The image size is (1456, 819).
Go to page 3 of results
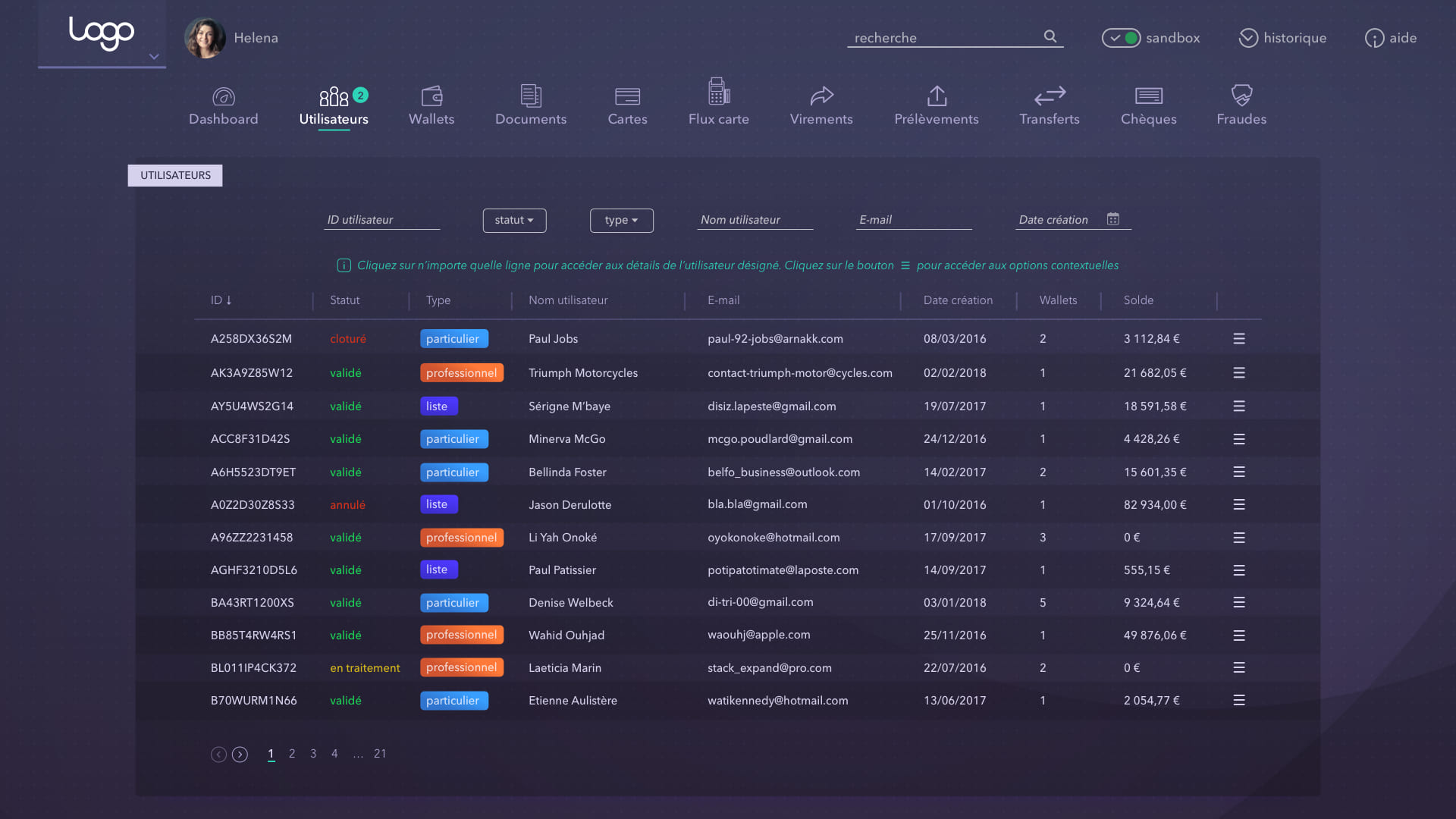(313, 754)
